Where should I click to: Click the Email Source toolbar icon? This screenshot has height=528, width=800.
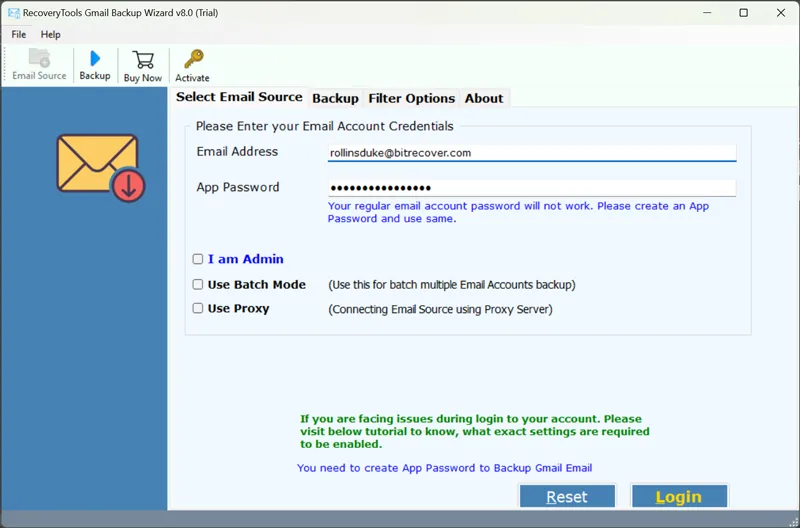click(x=39, y=65)
